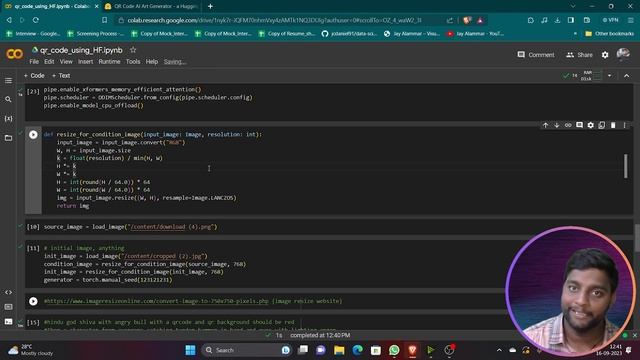
Task: Open the variables {x} panel
Action: 8,118
